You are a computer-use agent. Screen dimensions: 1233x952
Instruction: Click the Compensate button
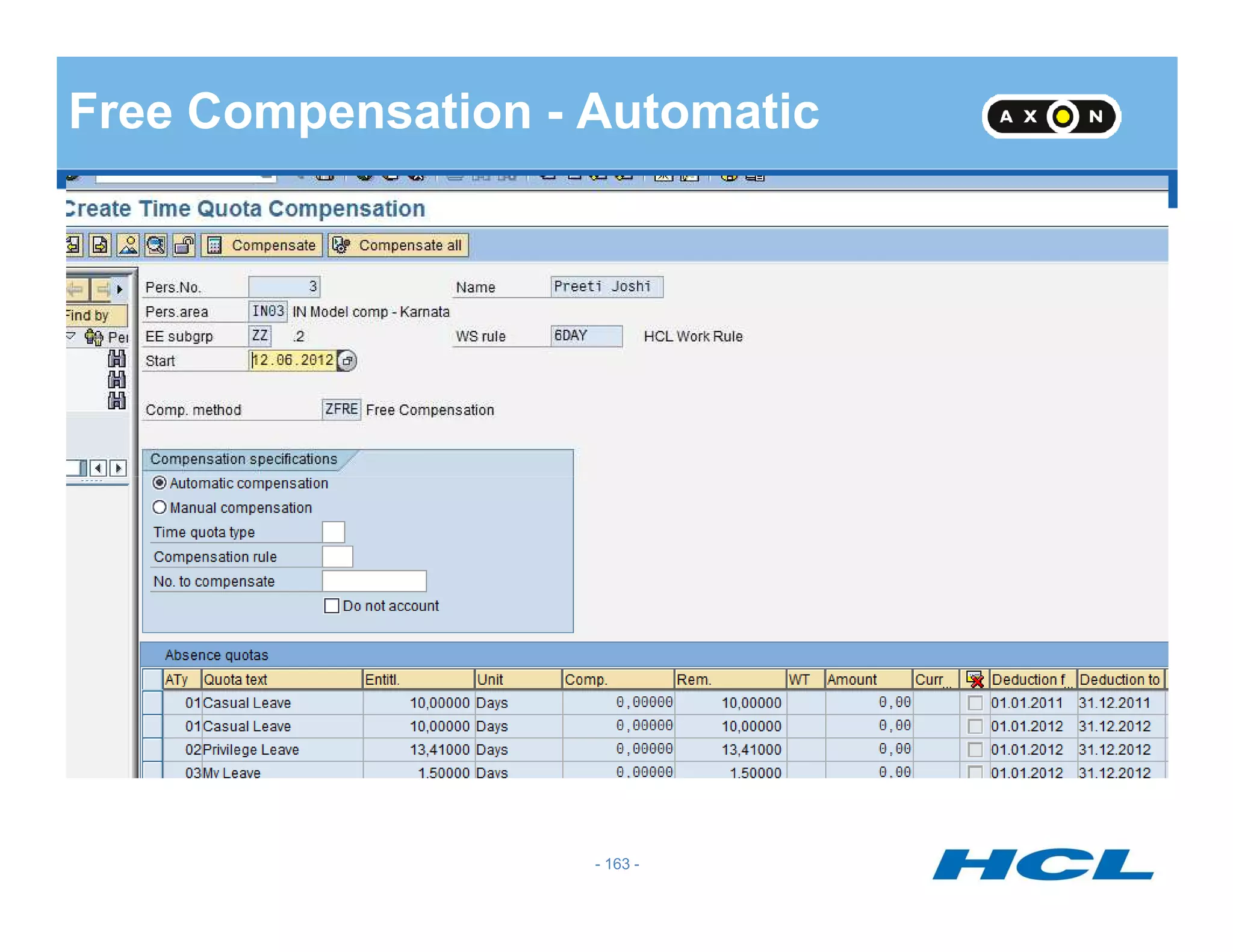pos(262,245)
